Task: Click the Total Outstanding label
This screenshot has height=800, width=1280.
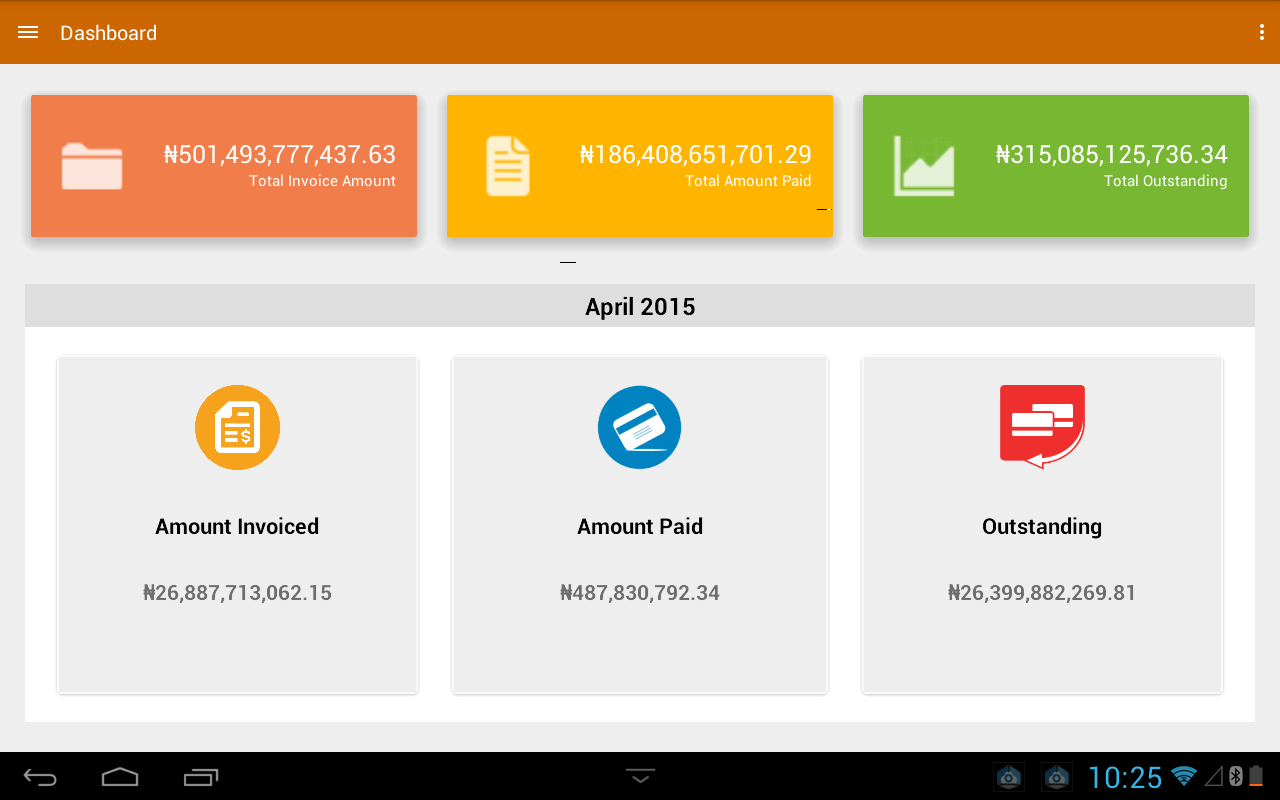Action: (1166, 181)
